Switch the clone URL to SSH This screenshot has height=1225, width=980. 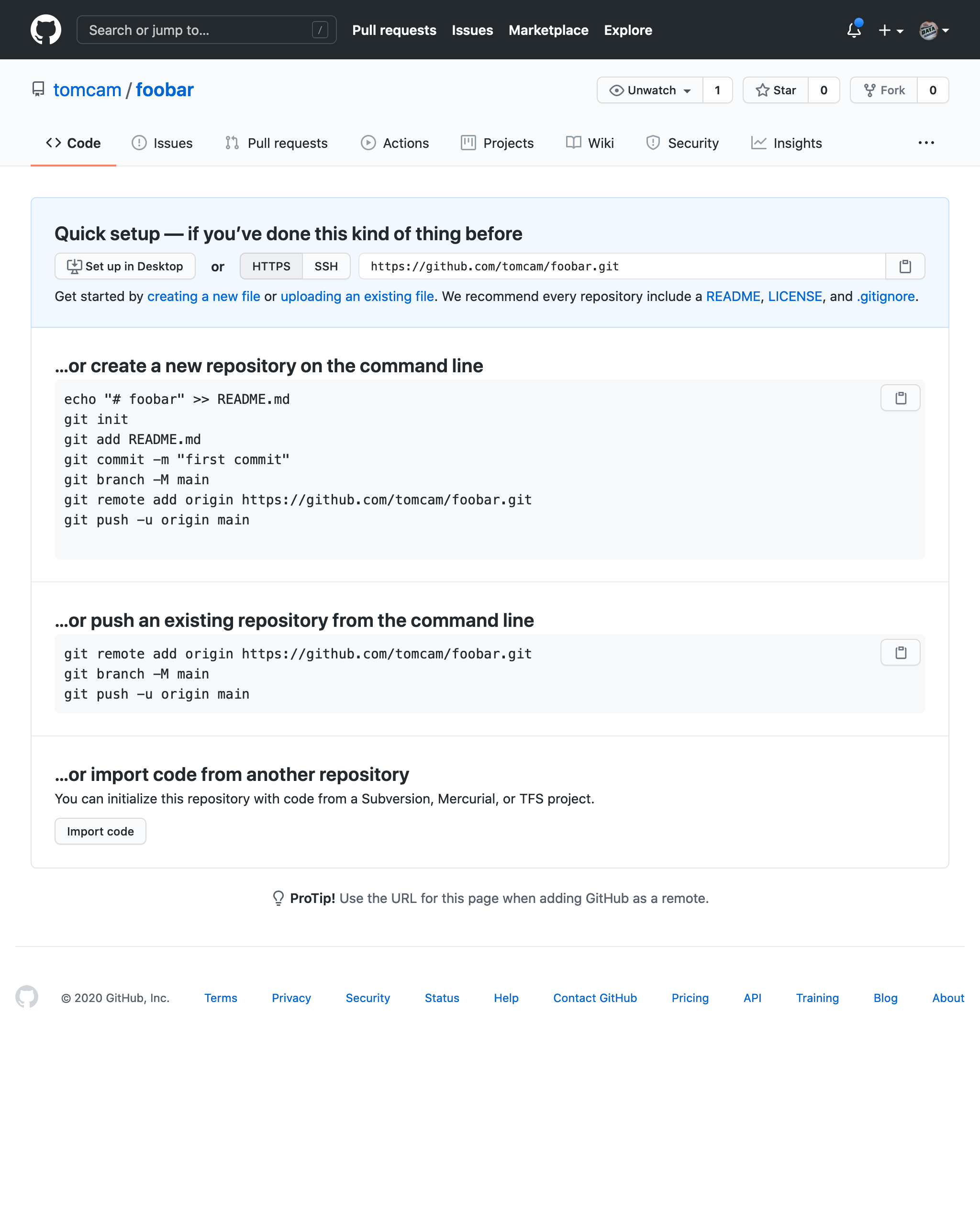[x=325, y=266]
